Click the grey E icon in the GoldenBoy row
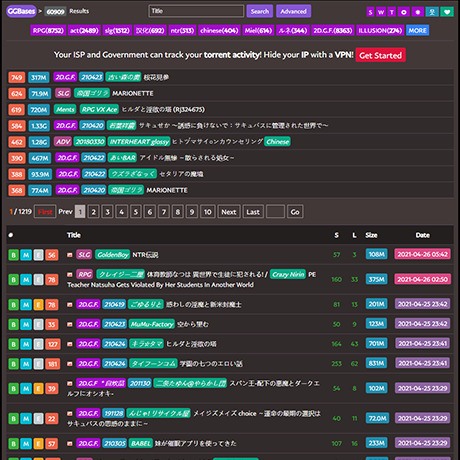This screenshot has width=460, height=460. (x=38, y=255)
